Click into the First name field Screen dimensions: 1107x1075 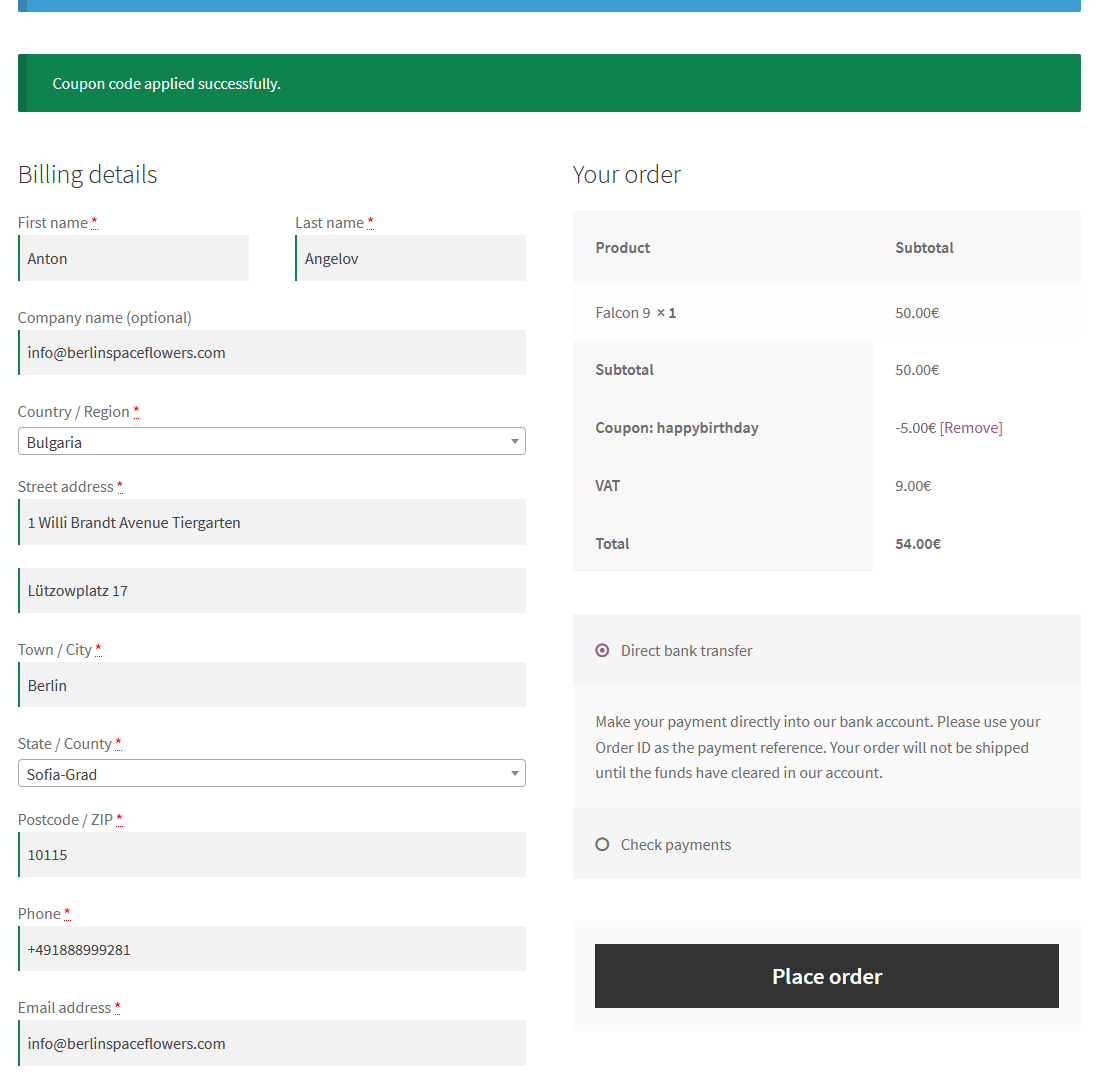click(133, 258)
